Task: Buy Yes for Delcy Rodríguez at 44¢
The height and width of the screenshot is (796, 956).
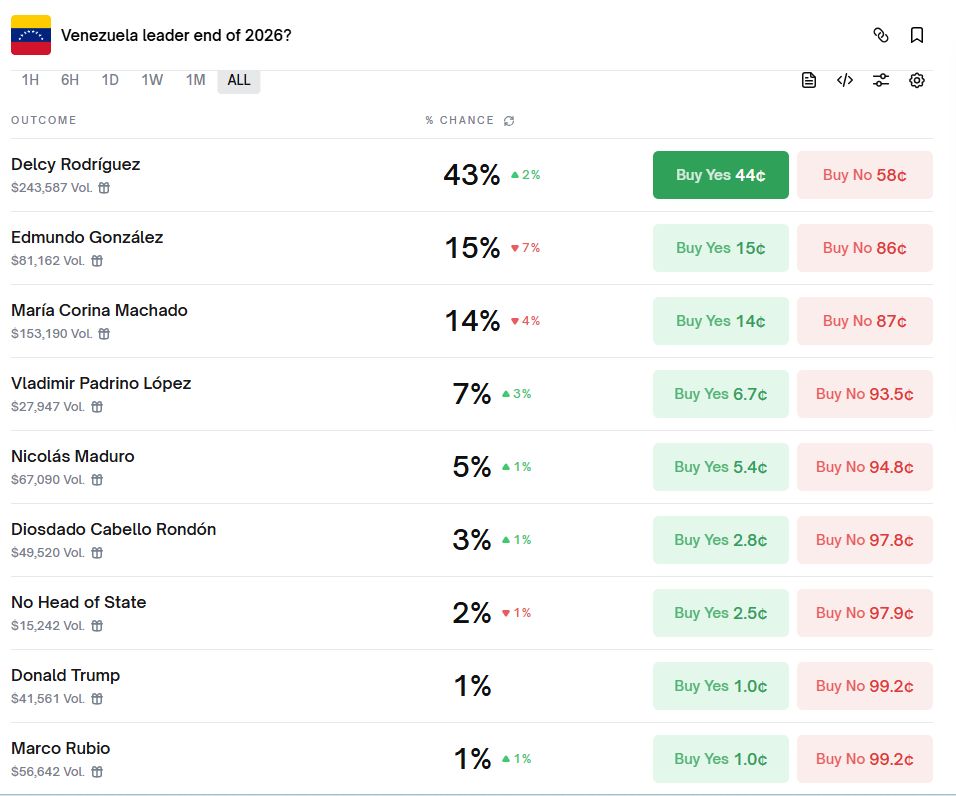Action: click(720, 175)
